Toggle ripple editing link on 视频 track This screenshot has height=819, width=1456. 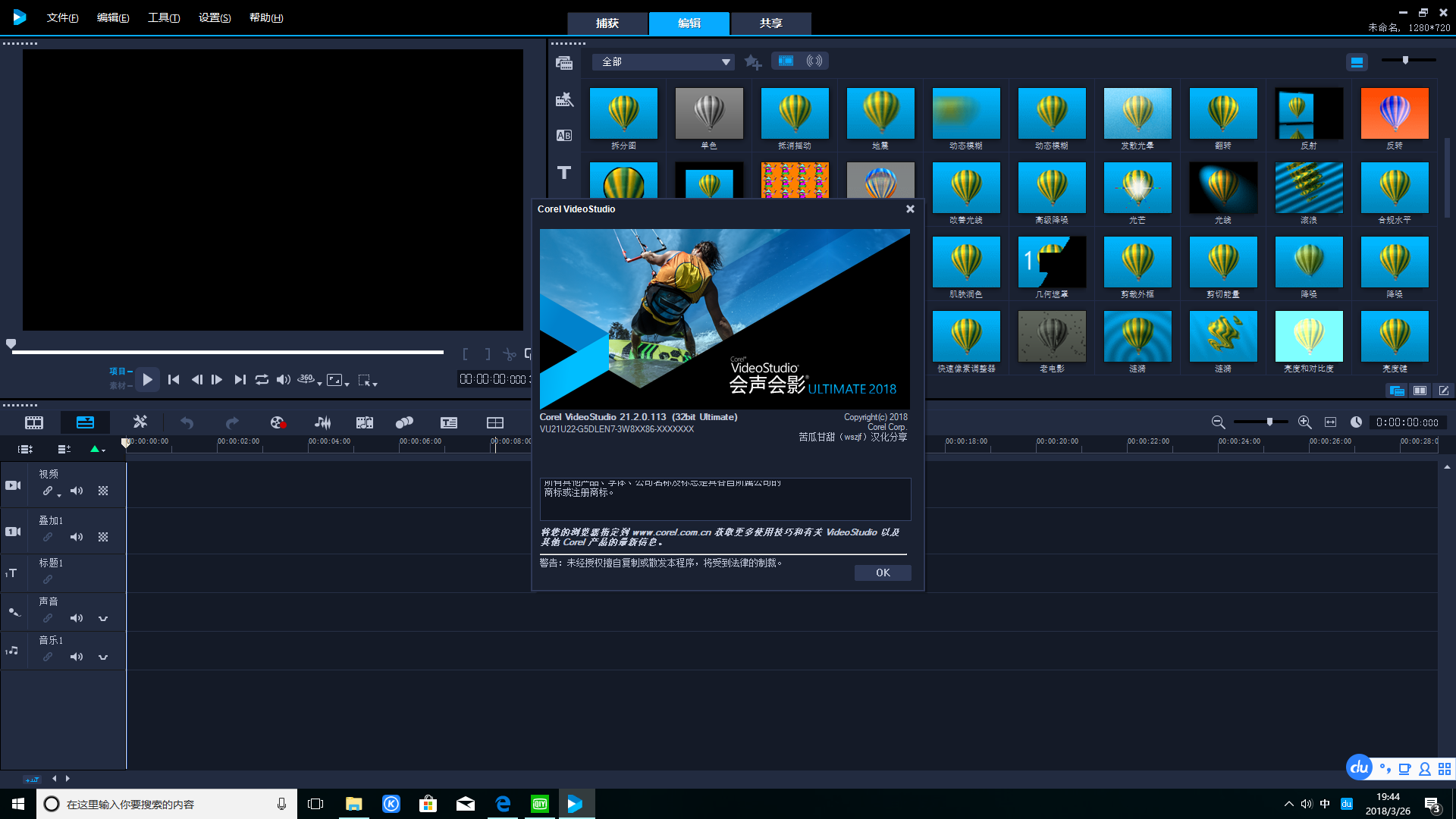pyautogui.click(x=48, y=491)
